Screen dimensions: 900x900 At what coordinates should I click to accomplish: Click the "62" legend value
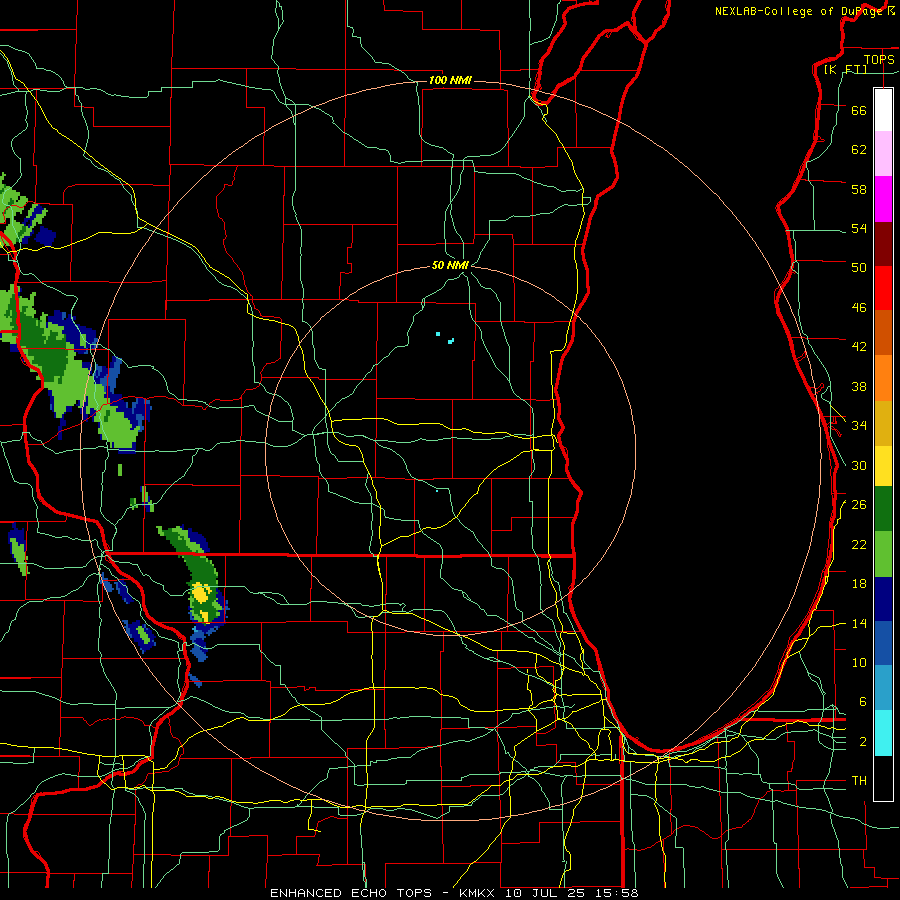click(x=859, y=150)
